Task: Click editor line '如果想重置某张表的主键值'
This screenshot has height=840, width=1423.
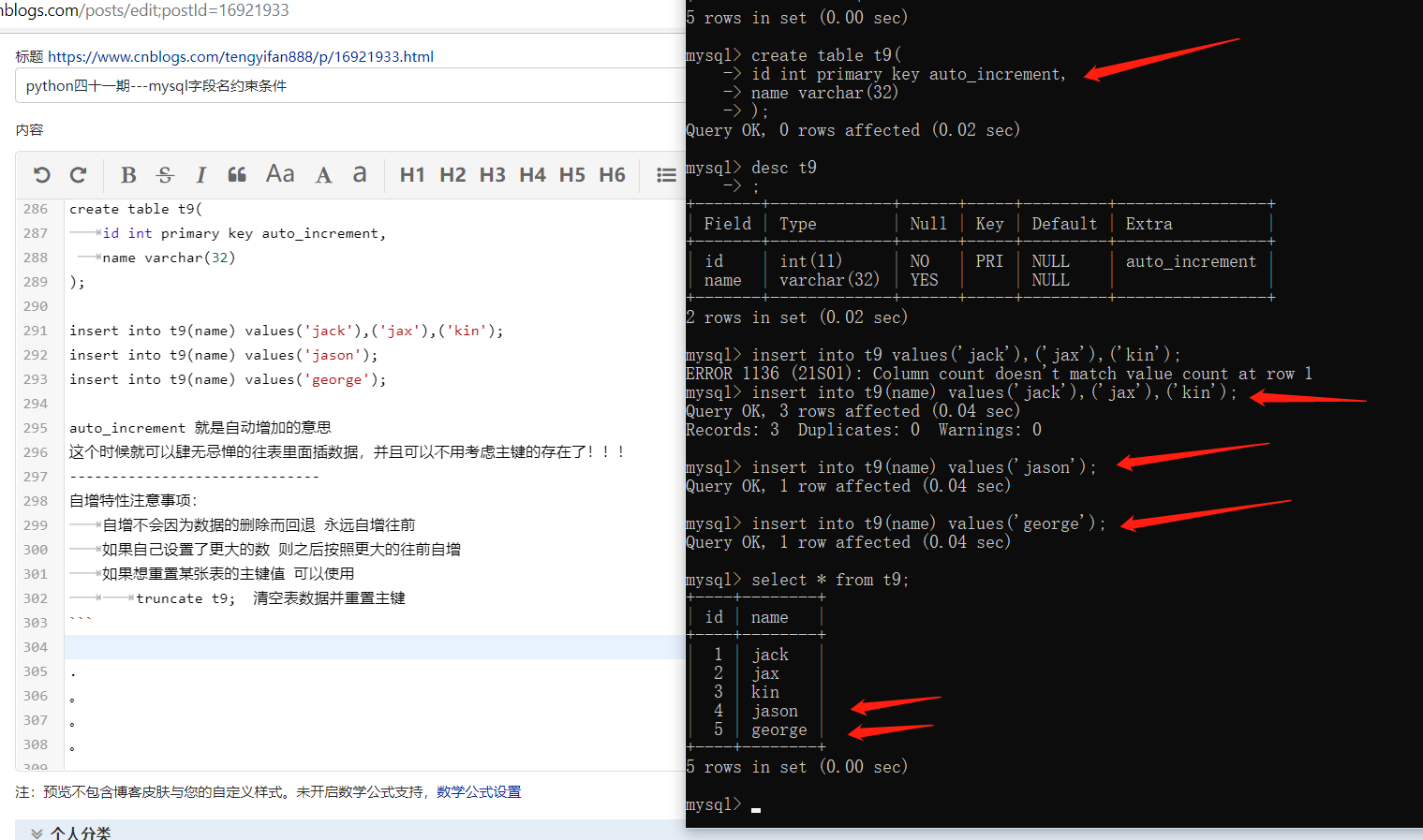Action: click(229, 574)
